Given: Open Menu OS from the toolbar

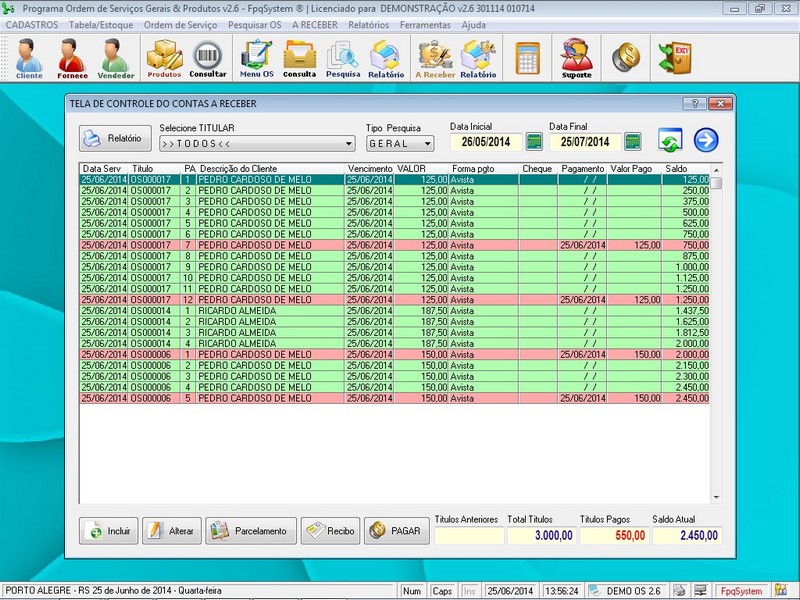Looking at the screenshot, I should (257, 58).
